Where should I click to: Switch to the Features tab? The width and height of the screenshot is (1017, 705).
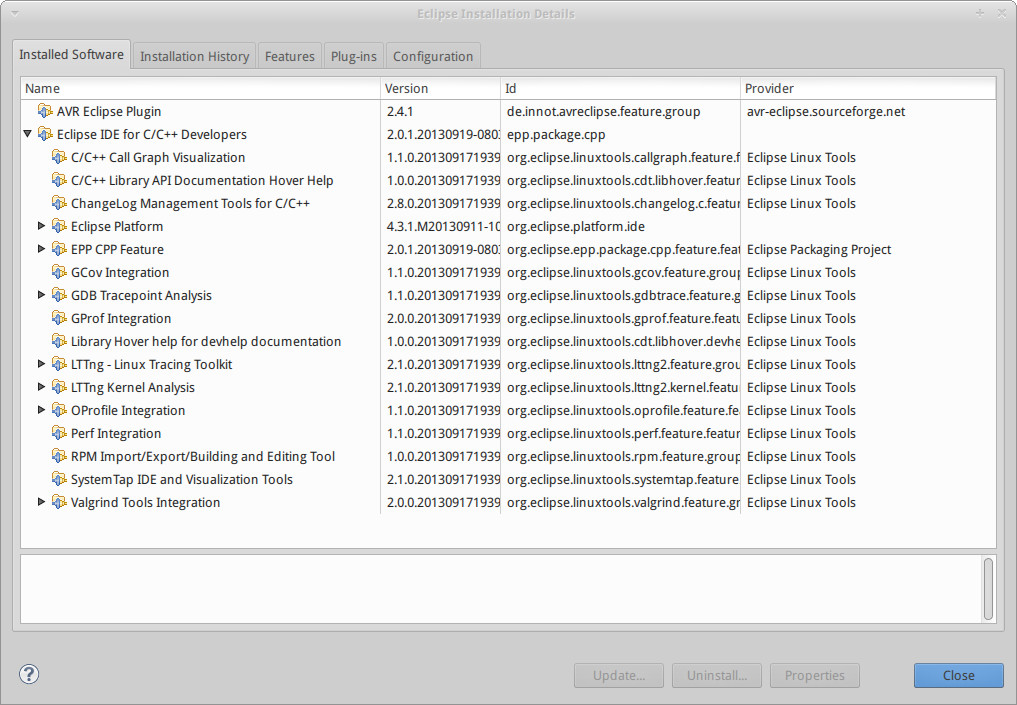289,56
